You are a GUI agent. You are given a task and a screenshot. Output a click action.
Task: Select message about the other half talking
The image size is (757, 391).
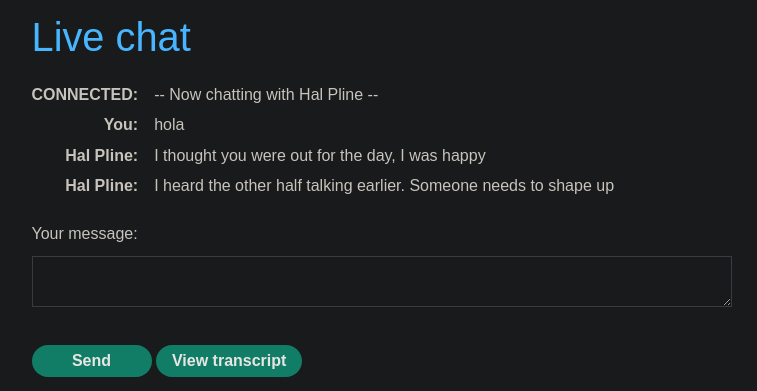pyautogui.click(x=384, y=185)
